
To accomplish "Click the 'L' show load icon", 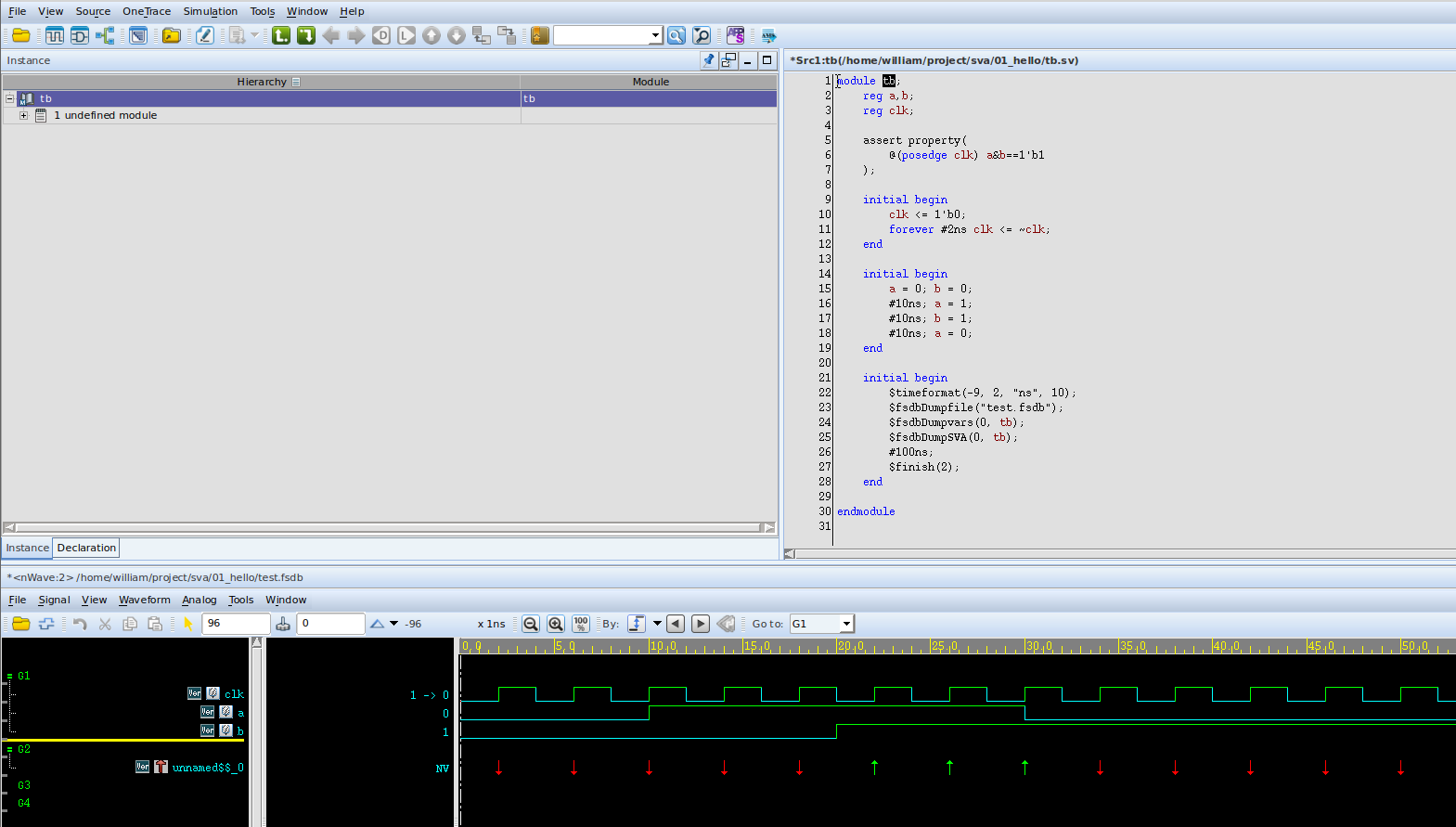I will point(406,35).
